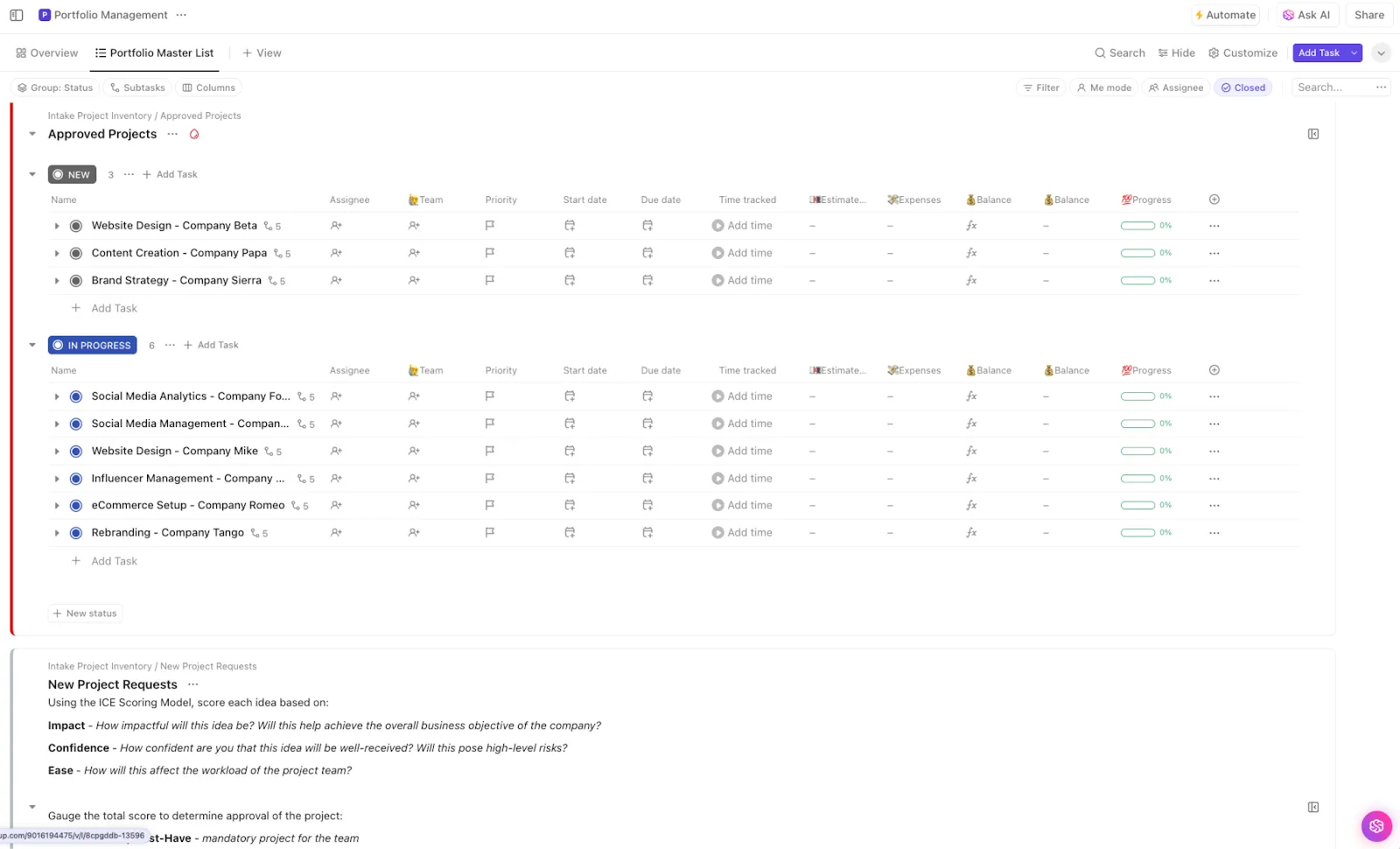1400x849 pixels.
Task: Expand Rebranding - Company Tango subtasks
Action: (x=57, y=533)
